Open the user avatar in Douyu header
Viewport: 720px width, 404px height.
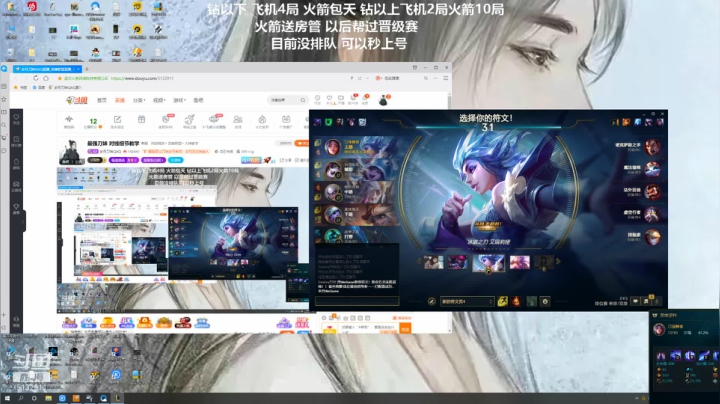(383, 100)
